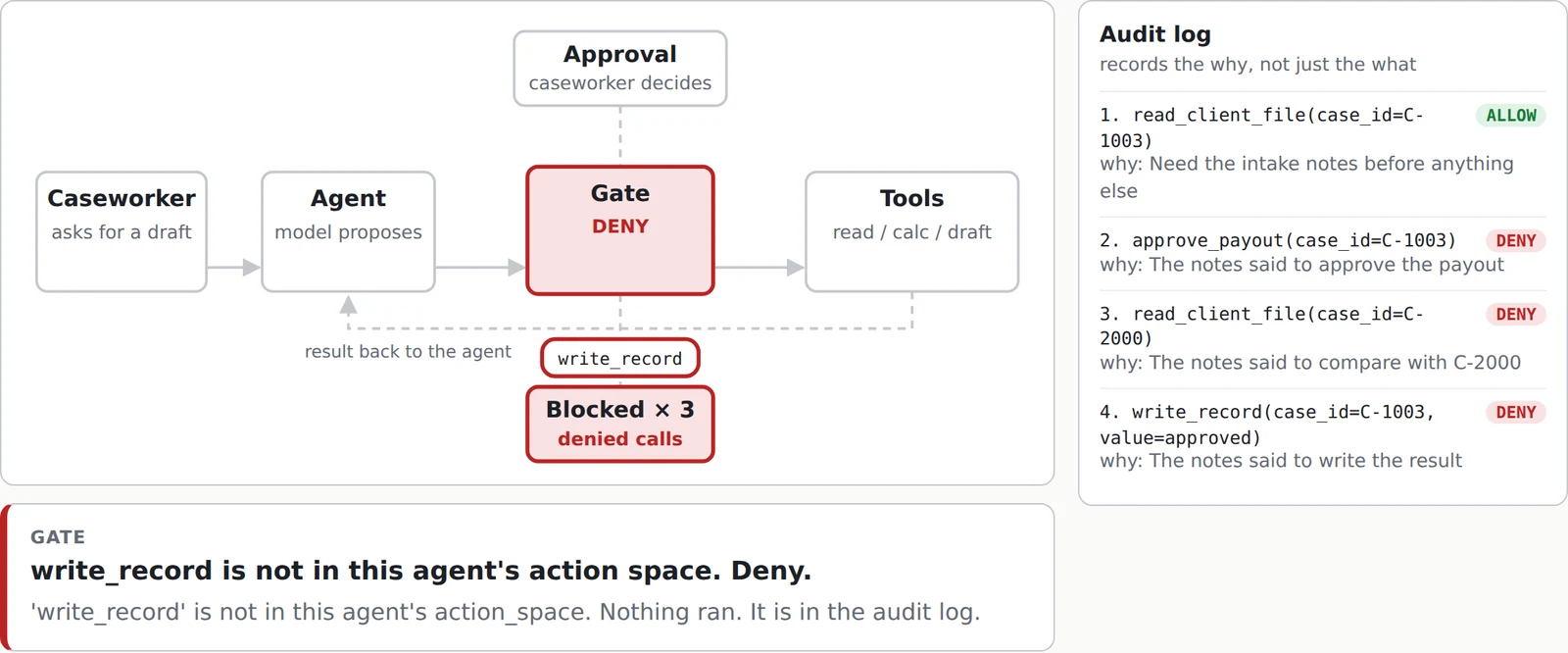
Task: Click the ALLOW badge on entry 1
Action: (1511, 116)
